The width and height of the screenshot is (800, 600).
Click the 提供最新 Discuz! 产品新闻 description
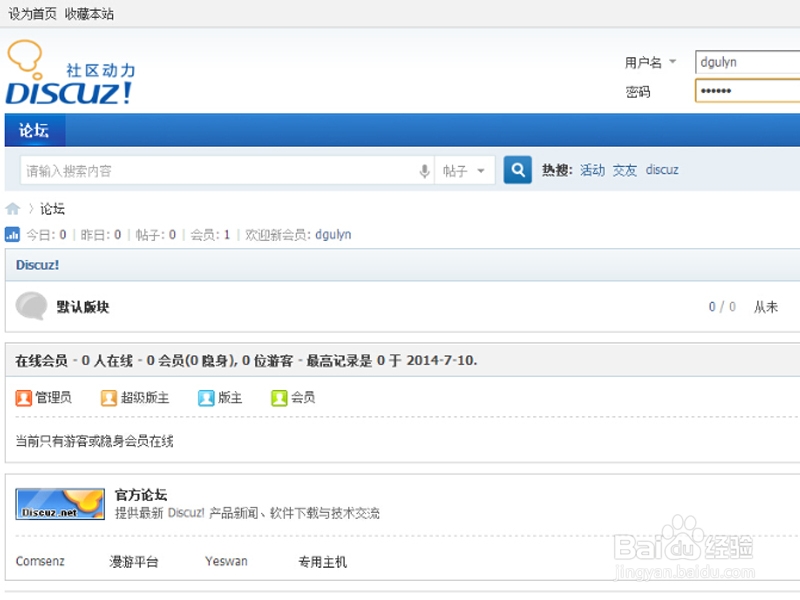point(247,513)
